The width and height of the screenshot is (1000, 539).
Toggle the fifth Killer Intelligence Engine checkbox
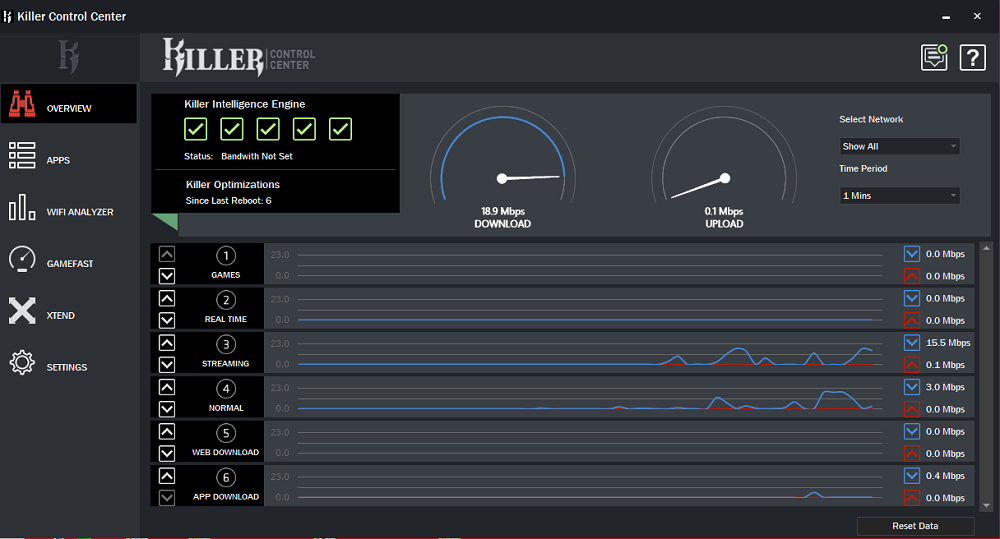click(x=341, y=129)
